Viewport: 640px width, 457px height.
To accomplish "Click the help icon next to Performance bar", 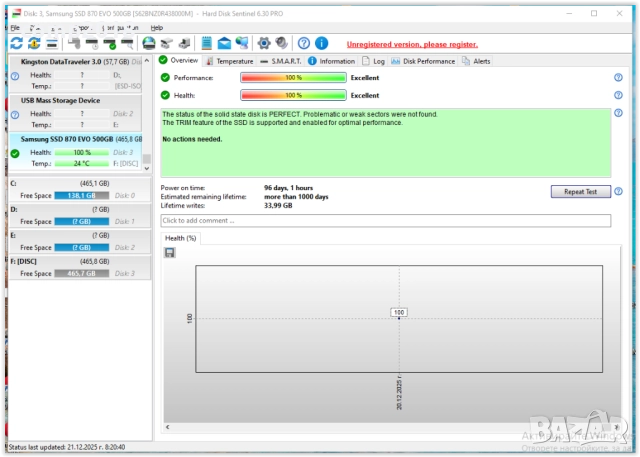I will pos(618,78).
